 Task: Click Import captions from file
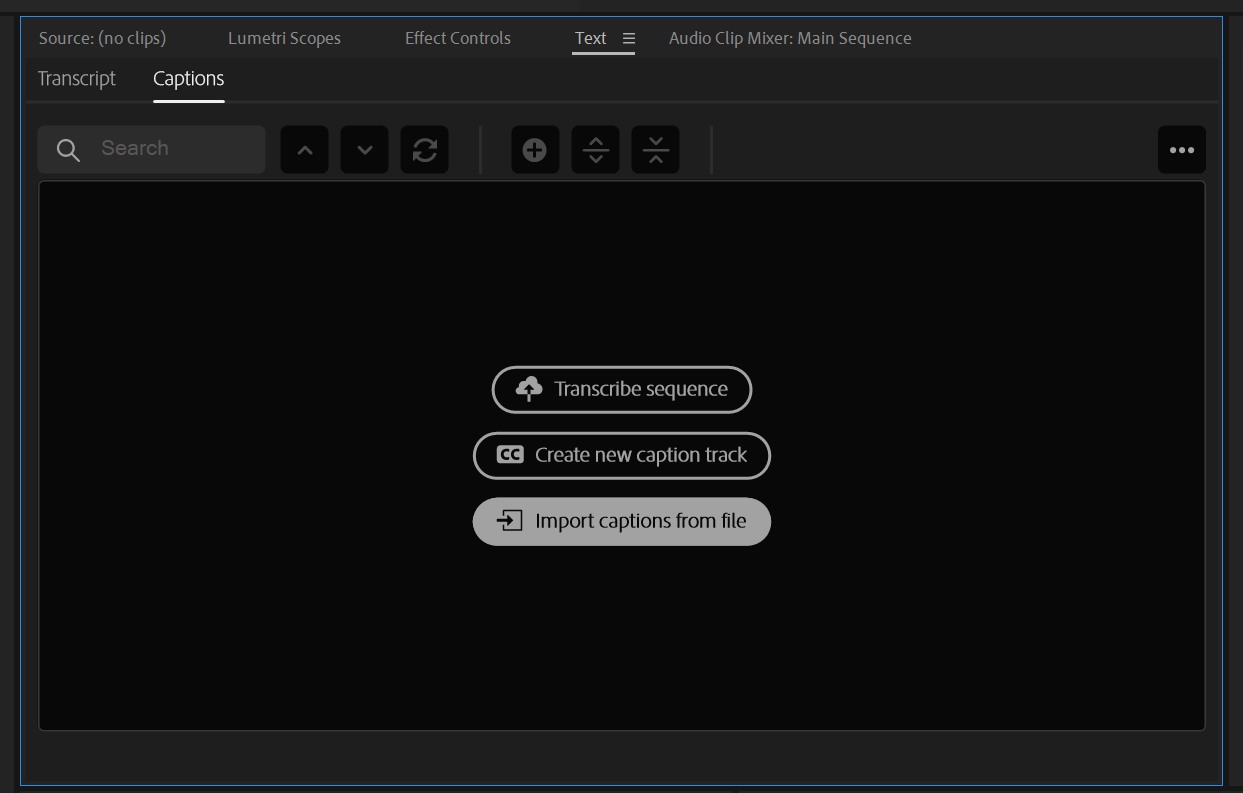pos(621,521)
